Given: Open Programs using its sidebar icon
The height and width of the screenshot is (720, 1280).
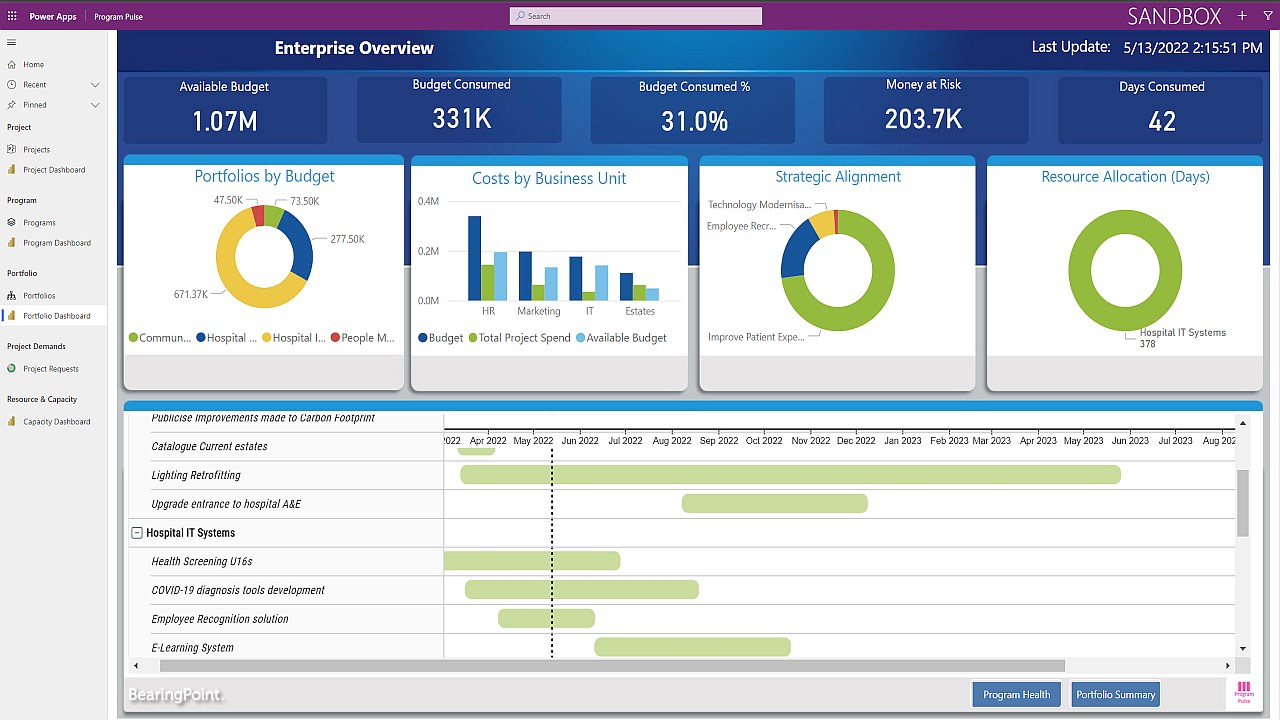Looking at the screenshot, I should point(12,222).
